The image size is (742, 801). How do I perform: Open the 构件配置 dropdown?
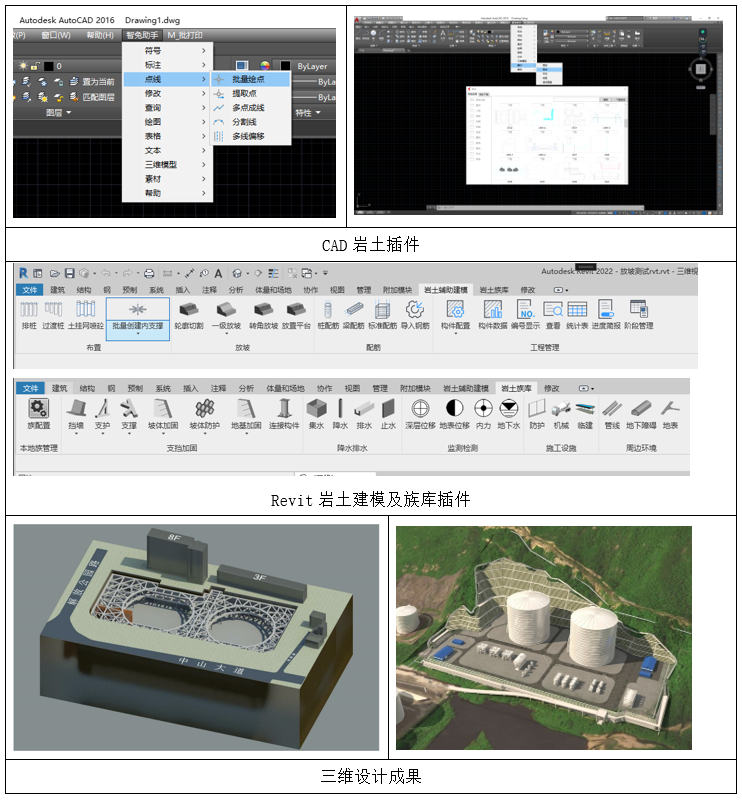tap(455, 334)
